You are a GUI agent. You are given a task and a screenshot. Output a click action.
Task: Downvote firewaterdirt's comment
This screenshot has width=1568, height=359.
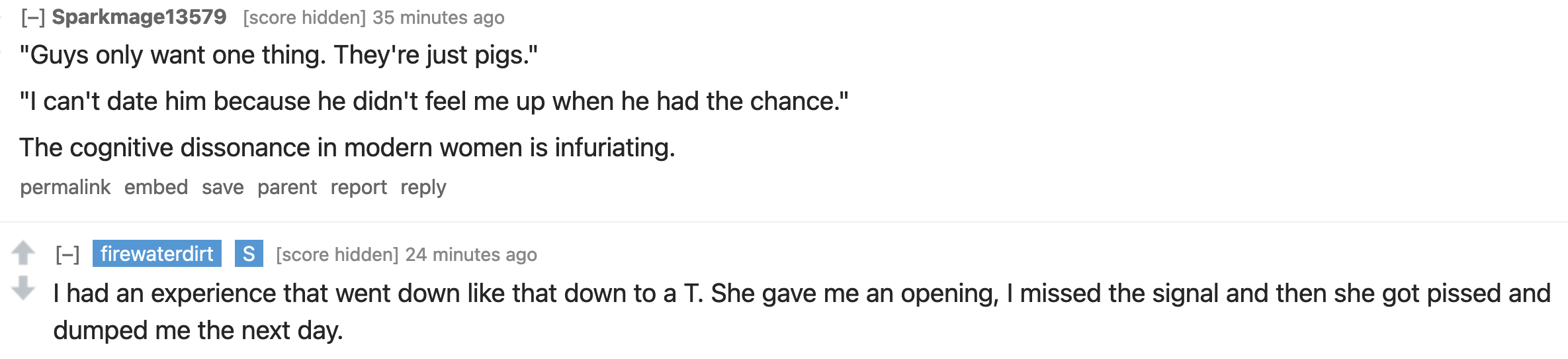(x=23, y=287)
